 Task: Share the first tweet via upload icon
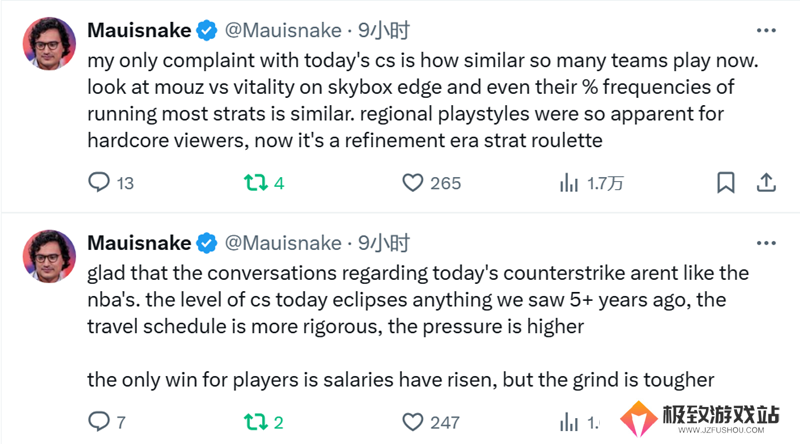(x=766, y=182)
